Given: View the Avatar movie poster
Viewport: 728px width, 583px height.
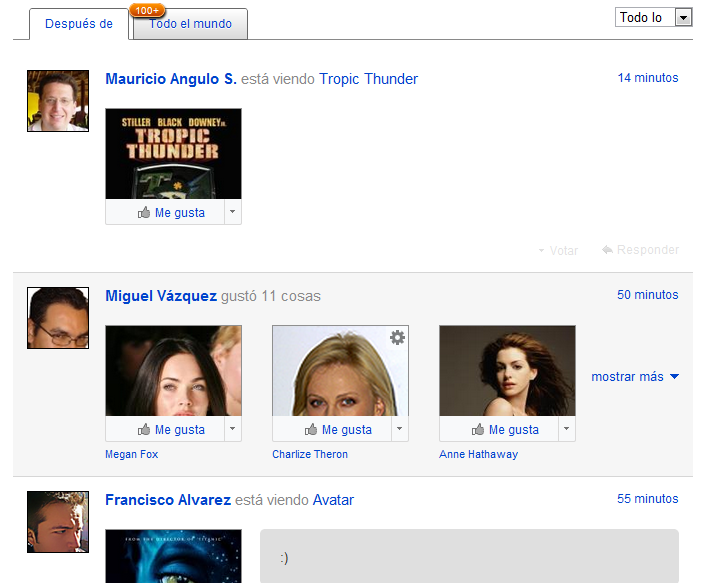Looking at the screenshot, I should (x=173, y=556).
